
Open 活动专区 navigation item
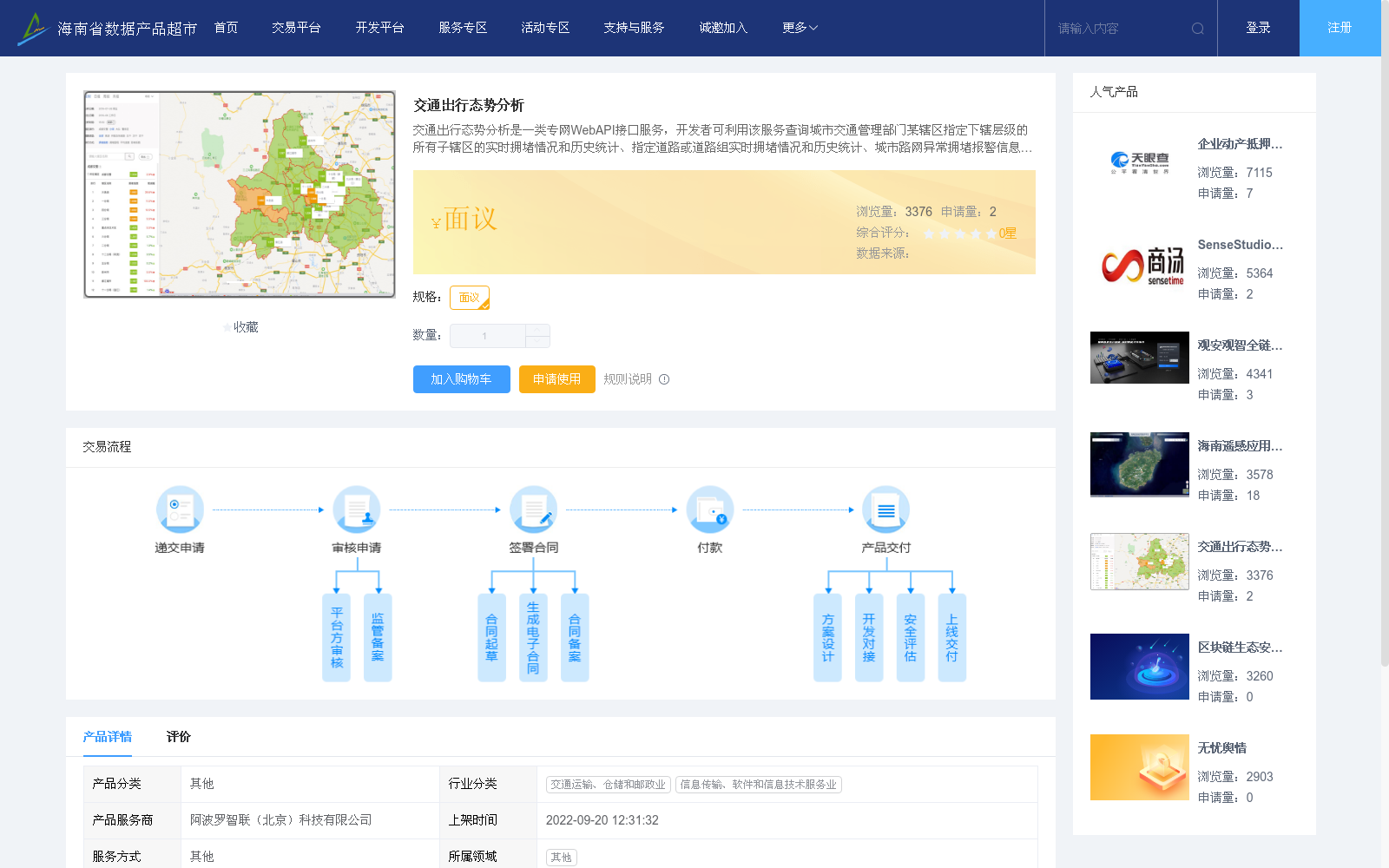[545, 28]
